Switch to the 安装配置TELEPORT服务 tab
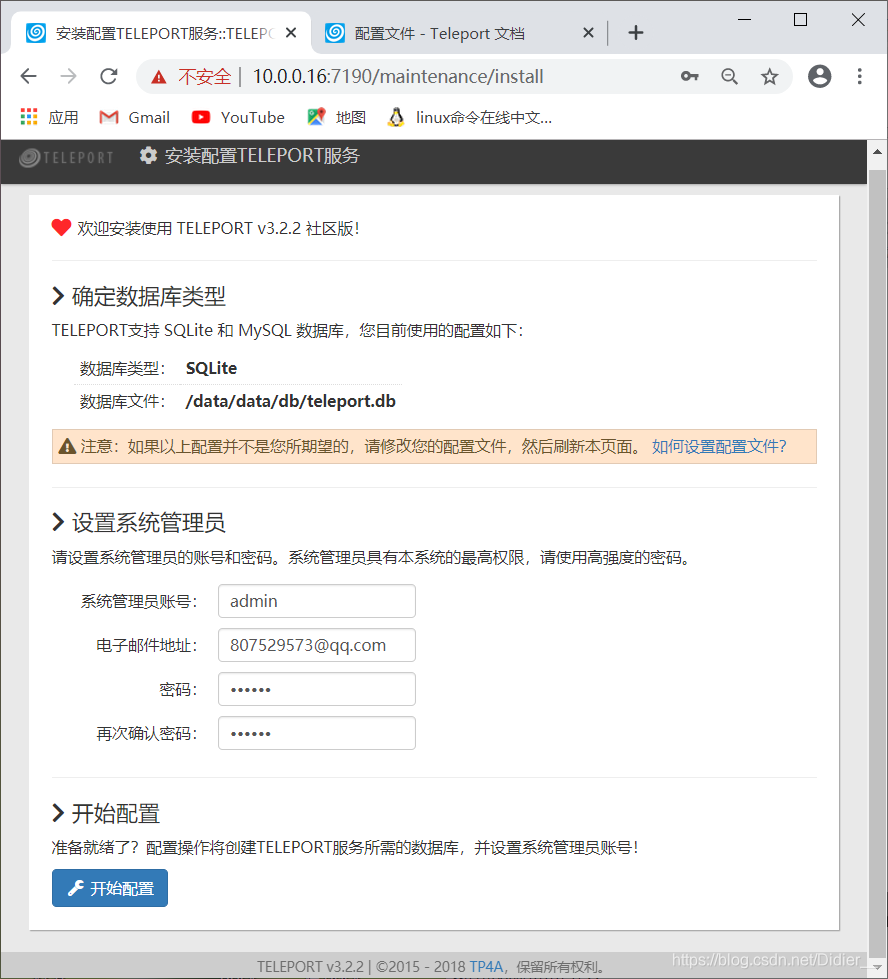 tap(161, 32)
